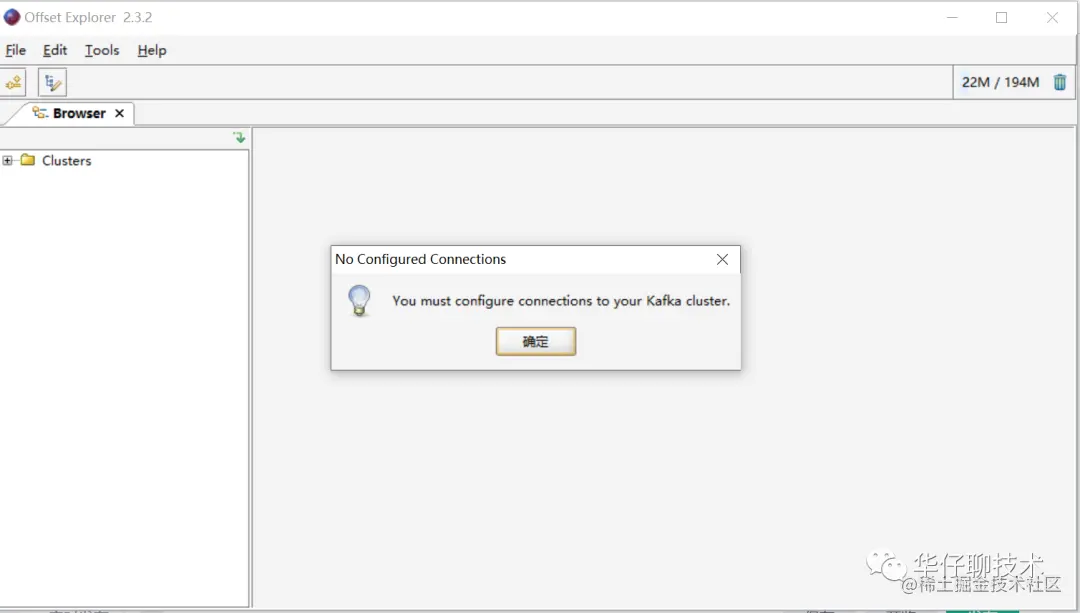Open the Edit menu
The width and height of the screenshot is (1080, 613).
[x=55, y=50]
